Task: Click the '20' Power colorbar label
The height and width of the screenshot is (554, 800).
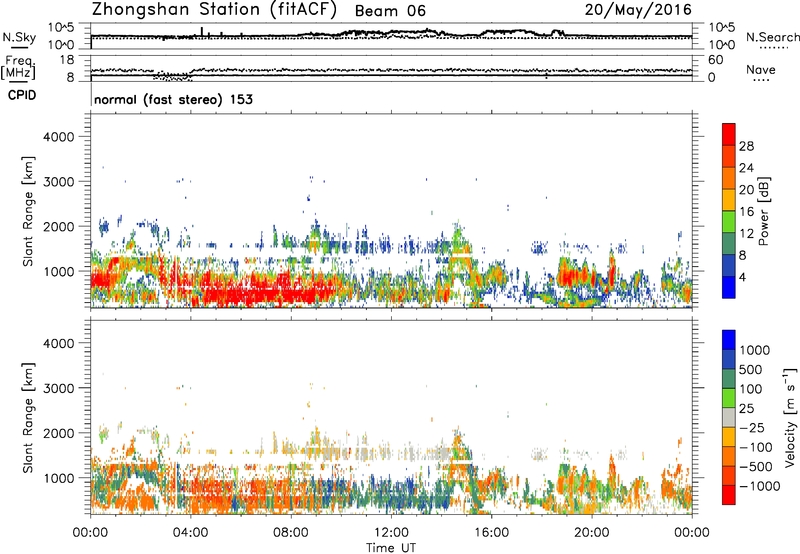Action: coord(746,190)
